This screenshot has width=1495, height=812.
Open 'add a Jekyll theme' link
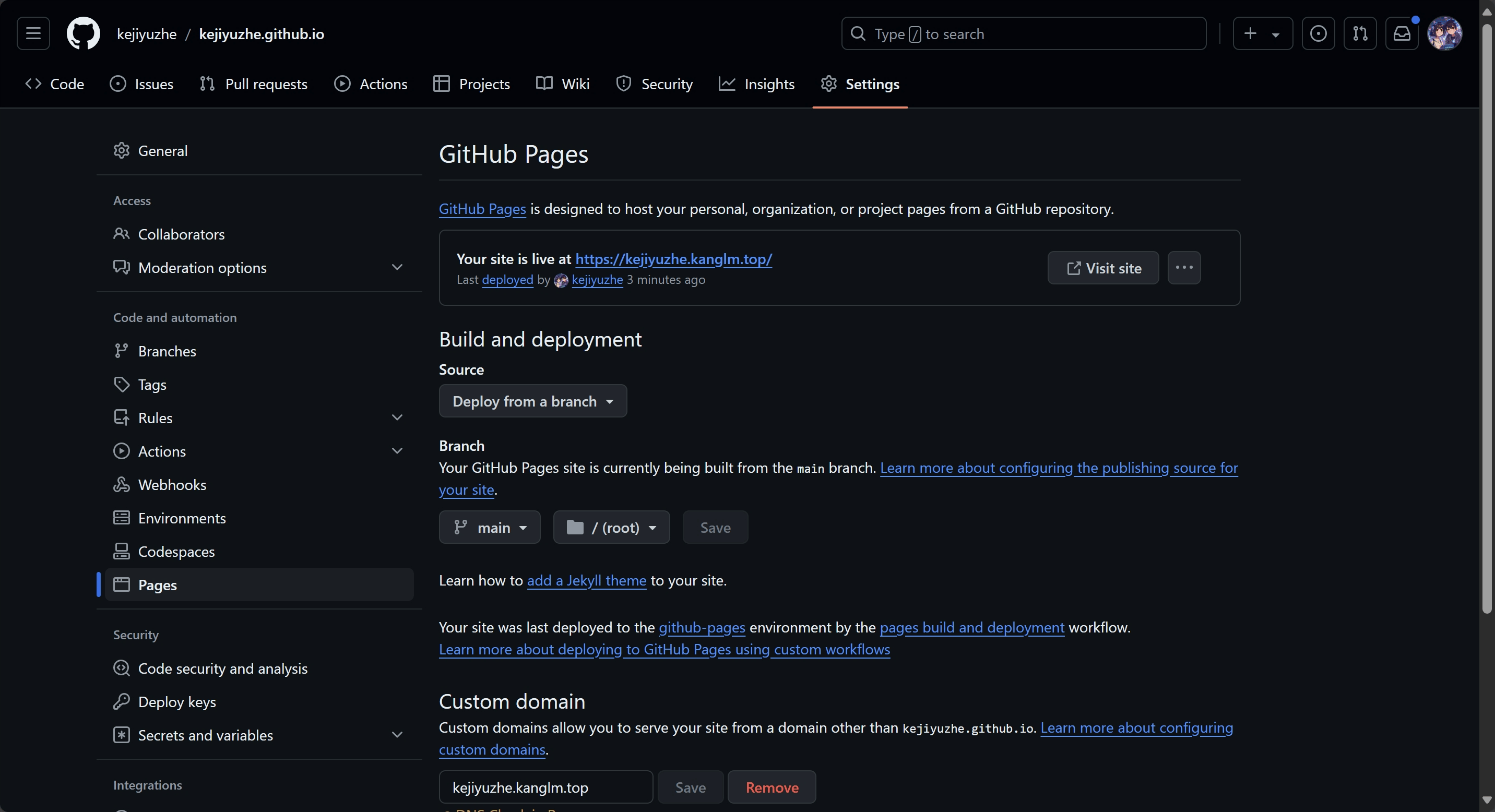point(587,581)
